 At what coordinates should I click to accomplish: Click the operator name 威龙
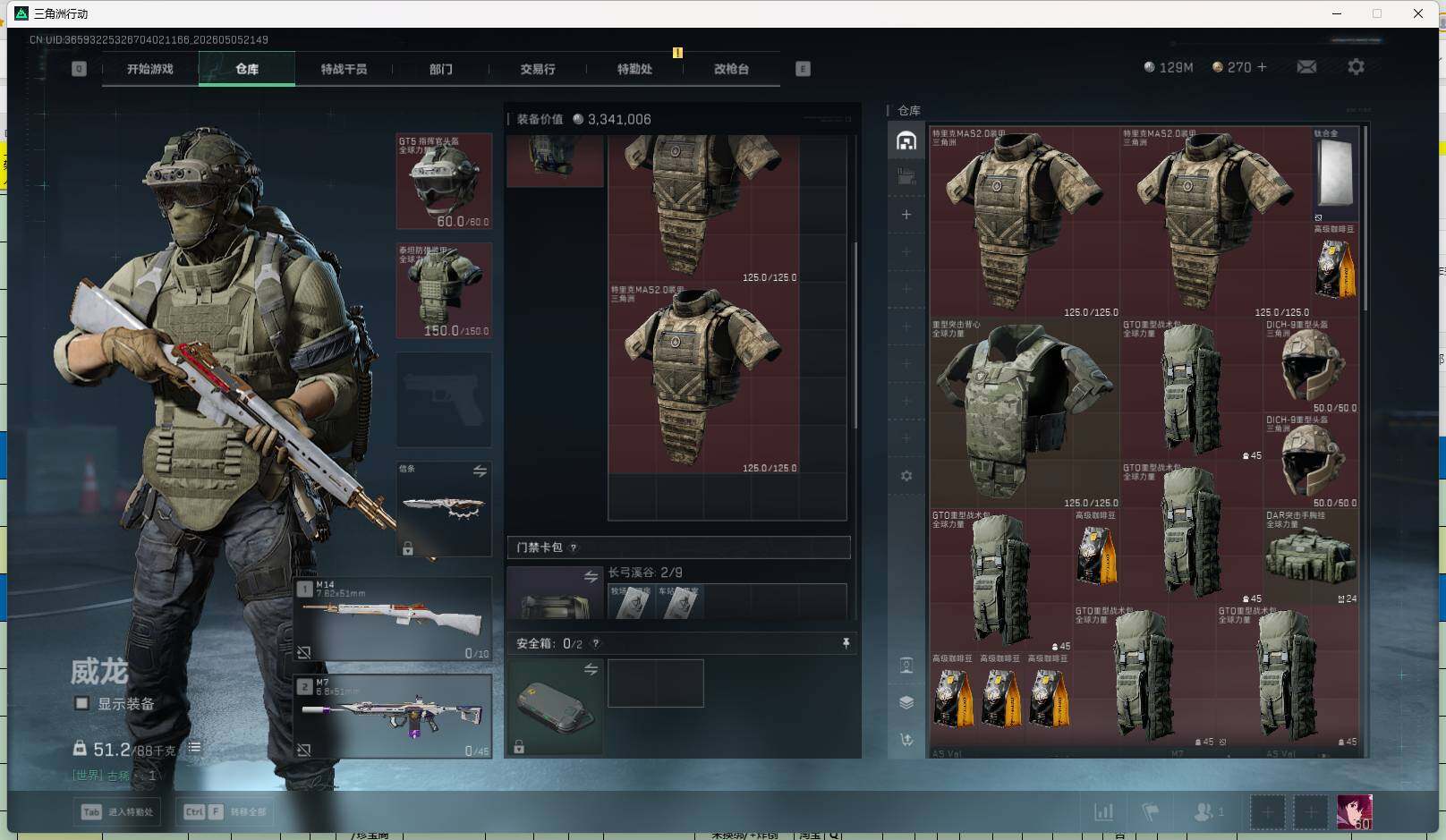(x=99, y=671)
